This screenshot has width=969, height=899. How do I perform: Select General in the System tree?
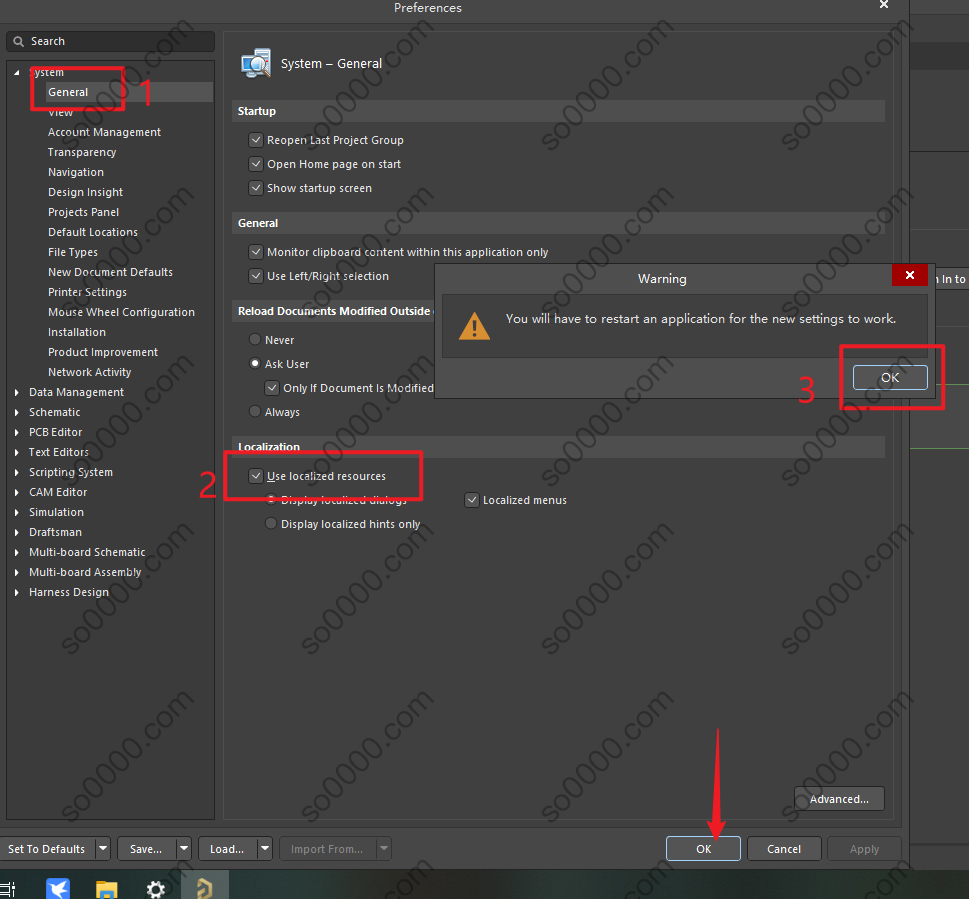68,92
